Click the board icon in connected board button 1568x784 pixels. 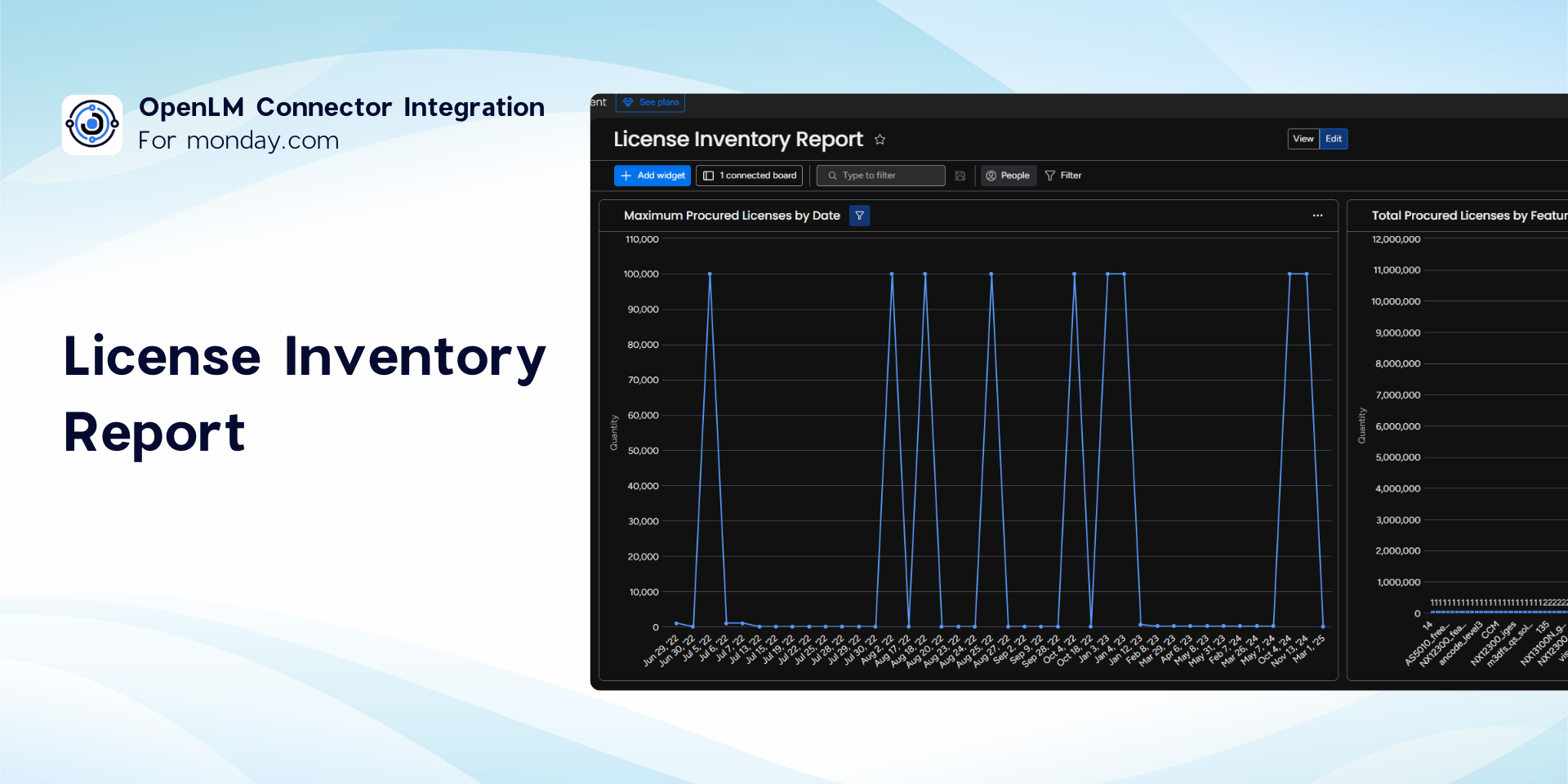(x=708, y=176)
